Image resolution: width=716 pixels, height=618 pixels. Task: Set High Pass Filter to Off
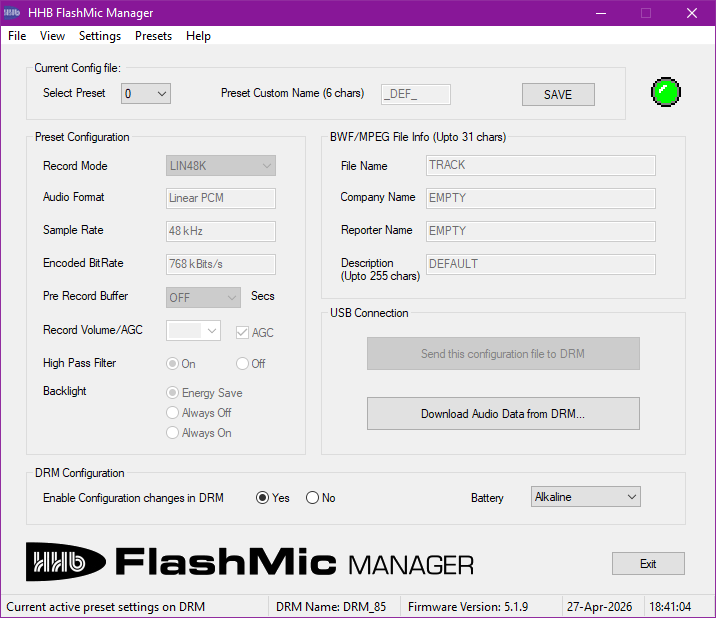pyautogui.click(x=242, y=364)
